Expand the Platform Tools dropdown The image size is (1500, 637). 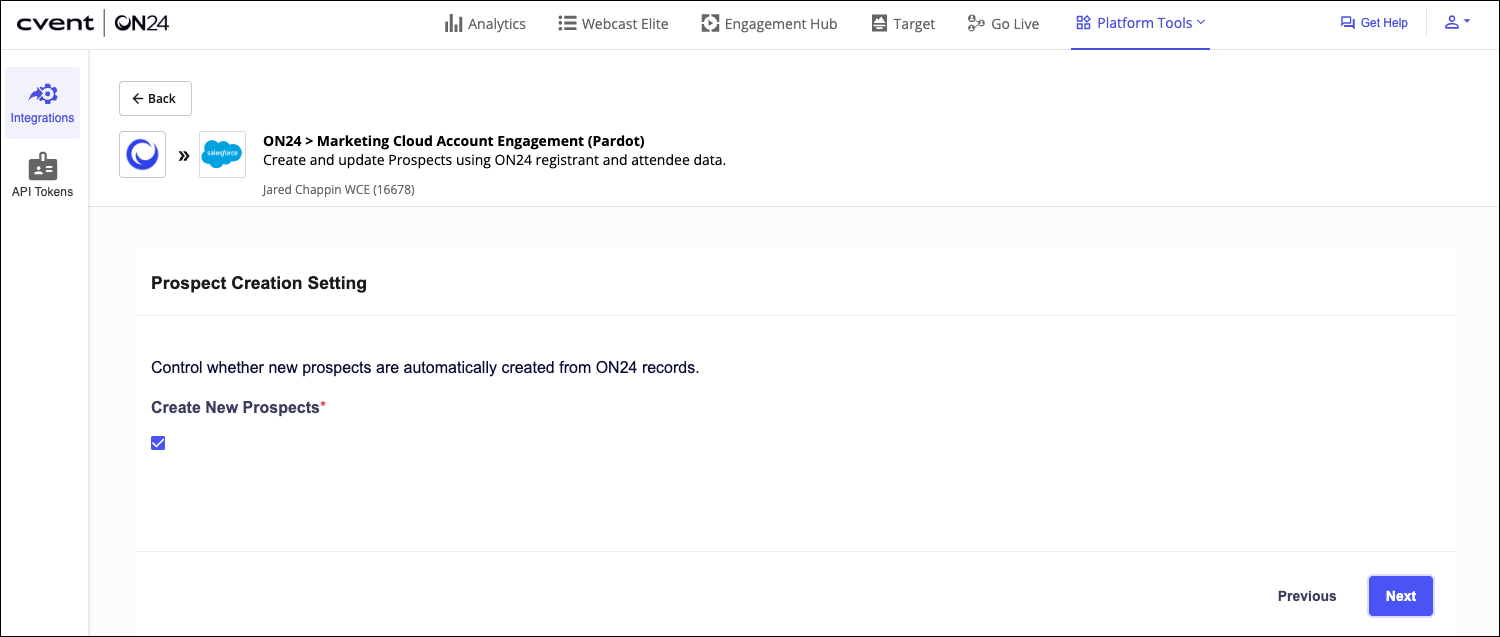tap(1140, 23)
